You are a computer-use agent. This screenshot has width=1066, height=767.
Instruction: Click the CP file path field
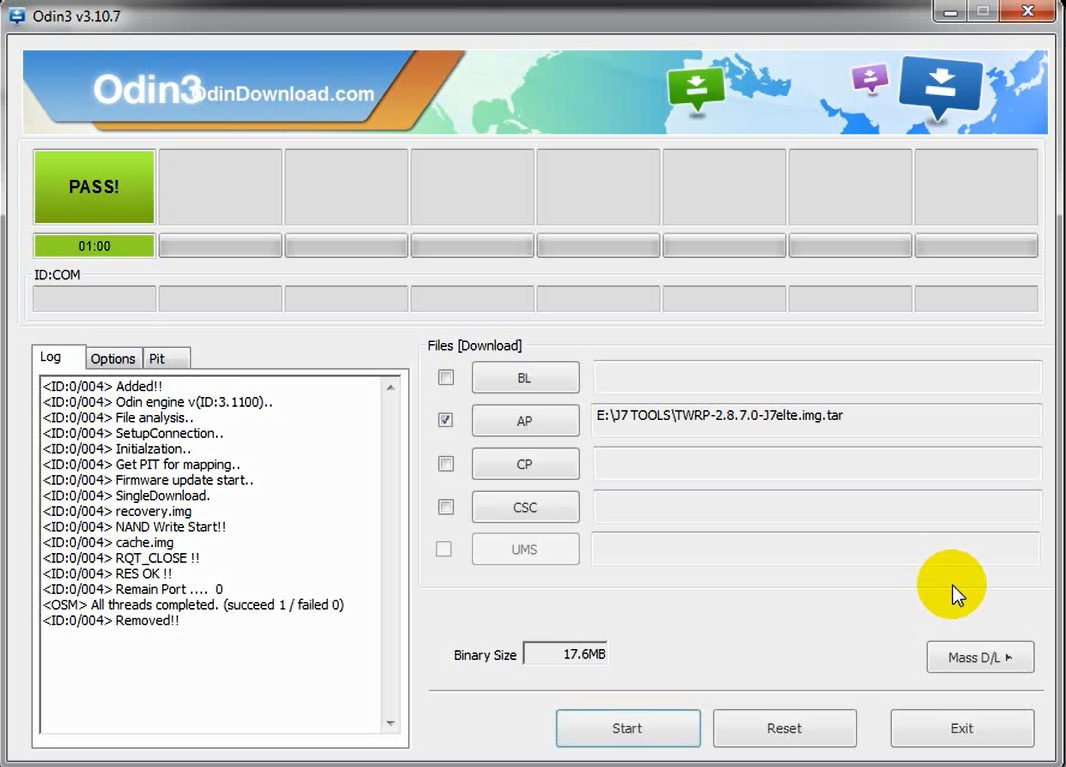click(817, 464)
